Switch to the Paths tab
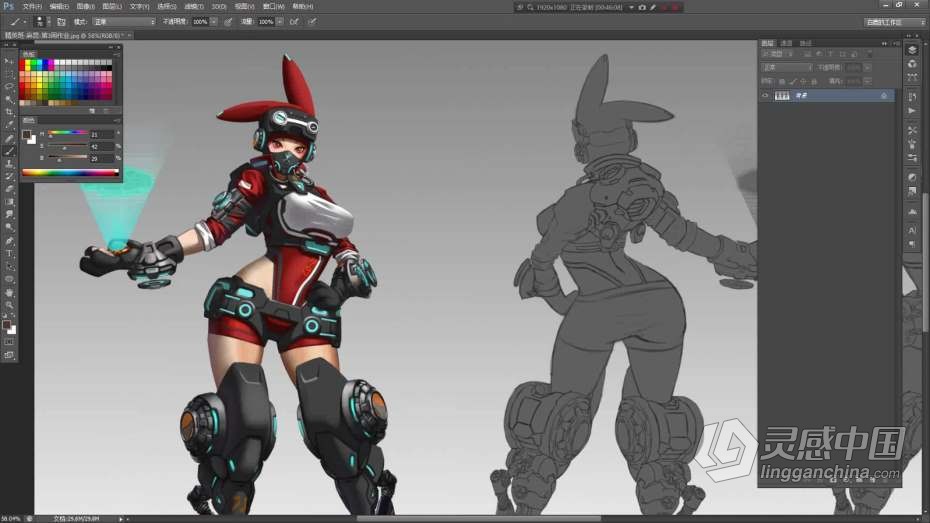 click(805, 43)
